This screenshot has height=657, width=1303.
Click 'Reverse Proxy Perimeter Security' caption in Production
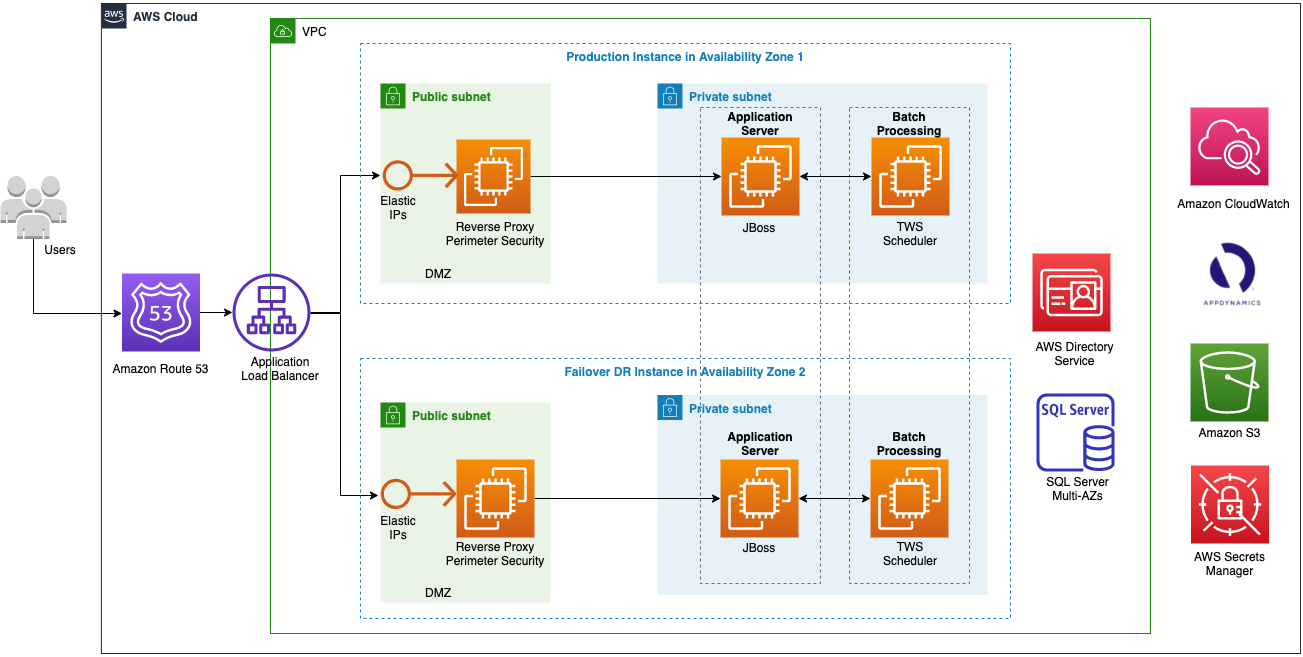[x=495, y=234]
